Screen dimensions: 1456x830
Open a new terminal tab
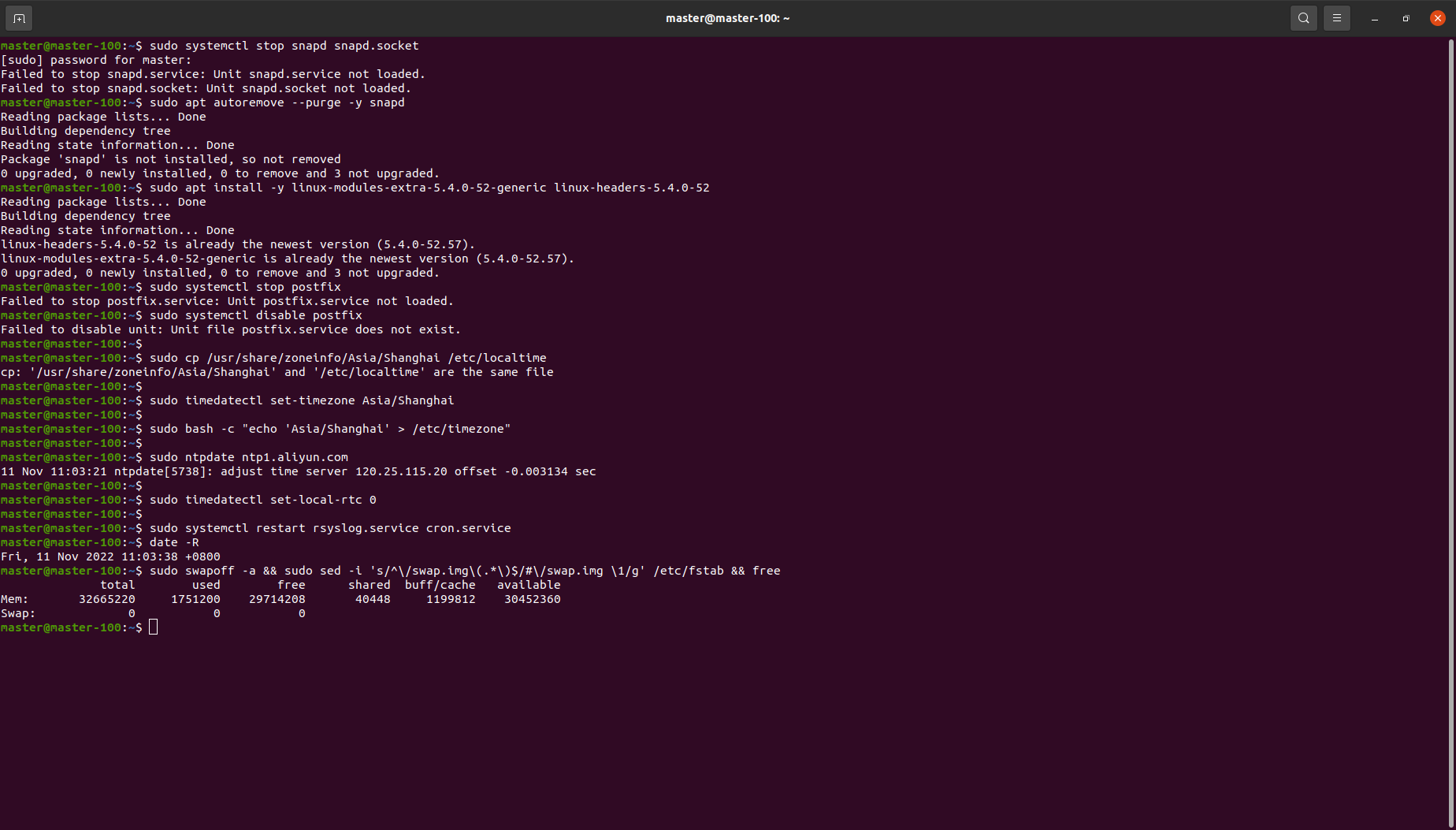(19, 17)
